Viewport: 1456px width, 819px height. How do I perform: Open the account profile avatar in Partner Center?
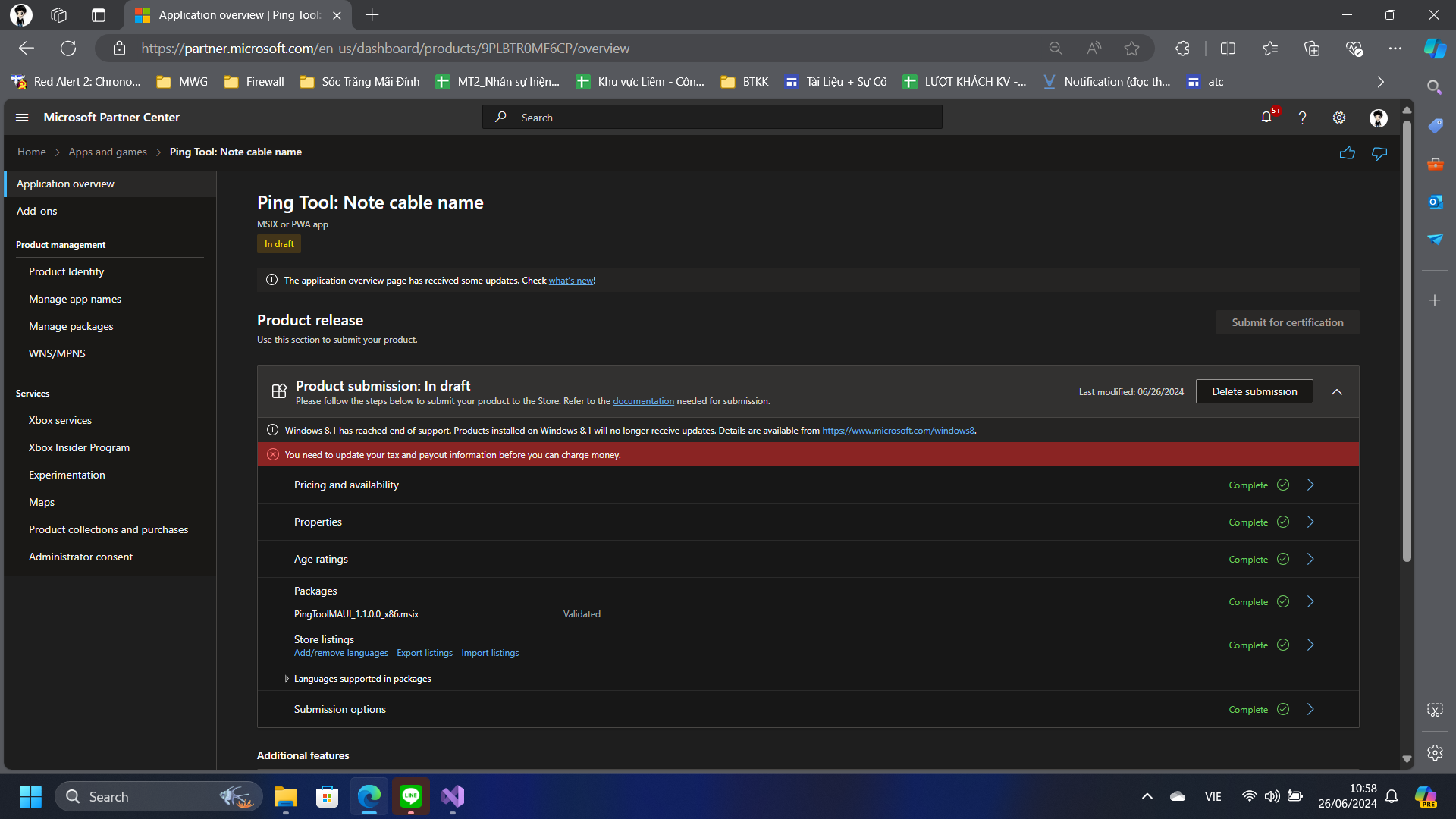pos(1379,118)
